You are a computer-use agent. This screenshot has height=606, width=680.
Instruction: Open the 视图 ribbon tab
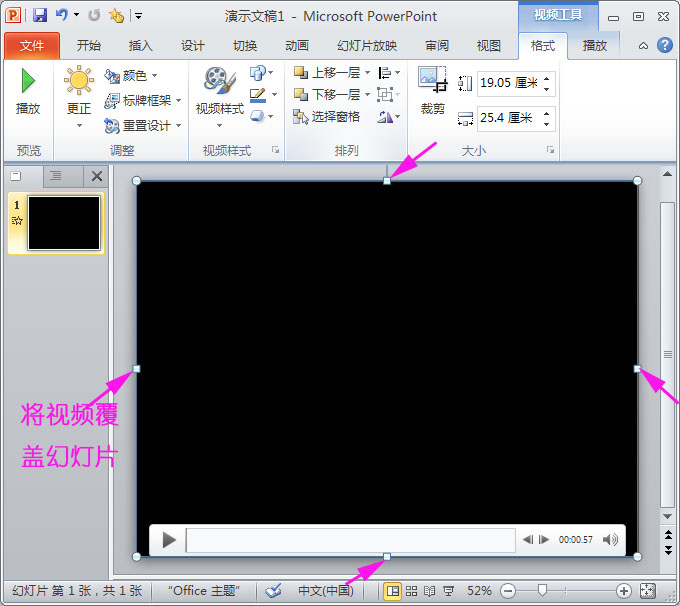coord(489,46)
